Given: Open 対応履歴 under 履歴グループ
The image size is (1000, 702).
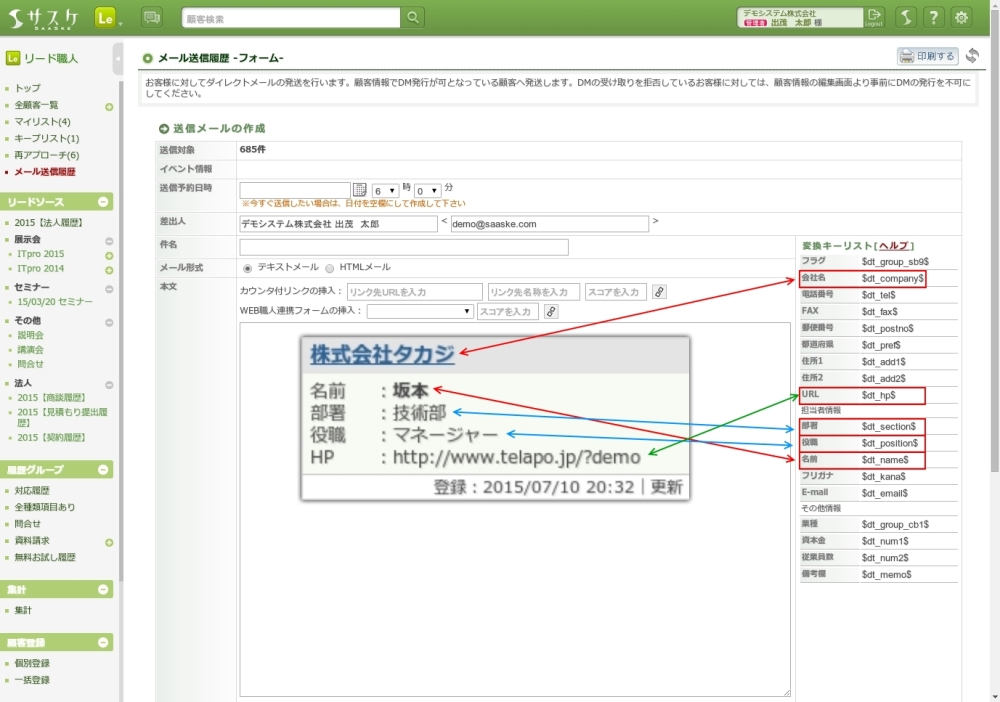Looking at the screenshot, I should (32, 490).
